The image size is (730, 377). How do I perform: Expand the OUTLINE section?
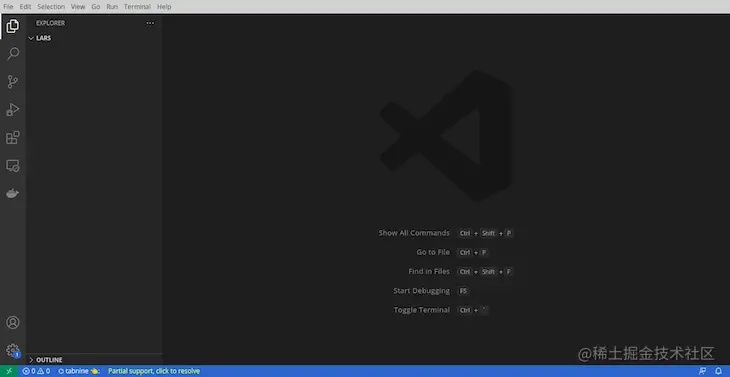pyautogui.click(x=46, y=360)
